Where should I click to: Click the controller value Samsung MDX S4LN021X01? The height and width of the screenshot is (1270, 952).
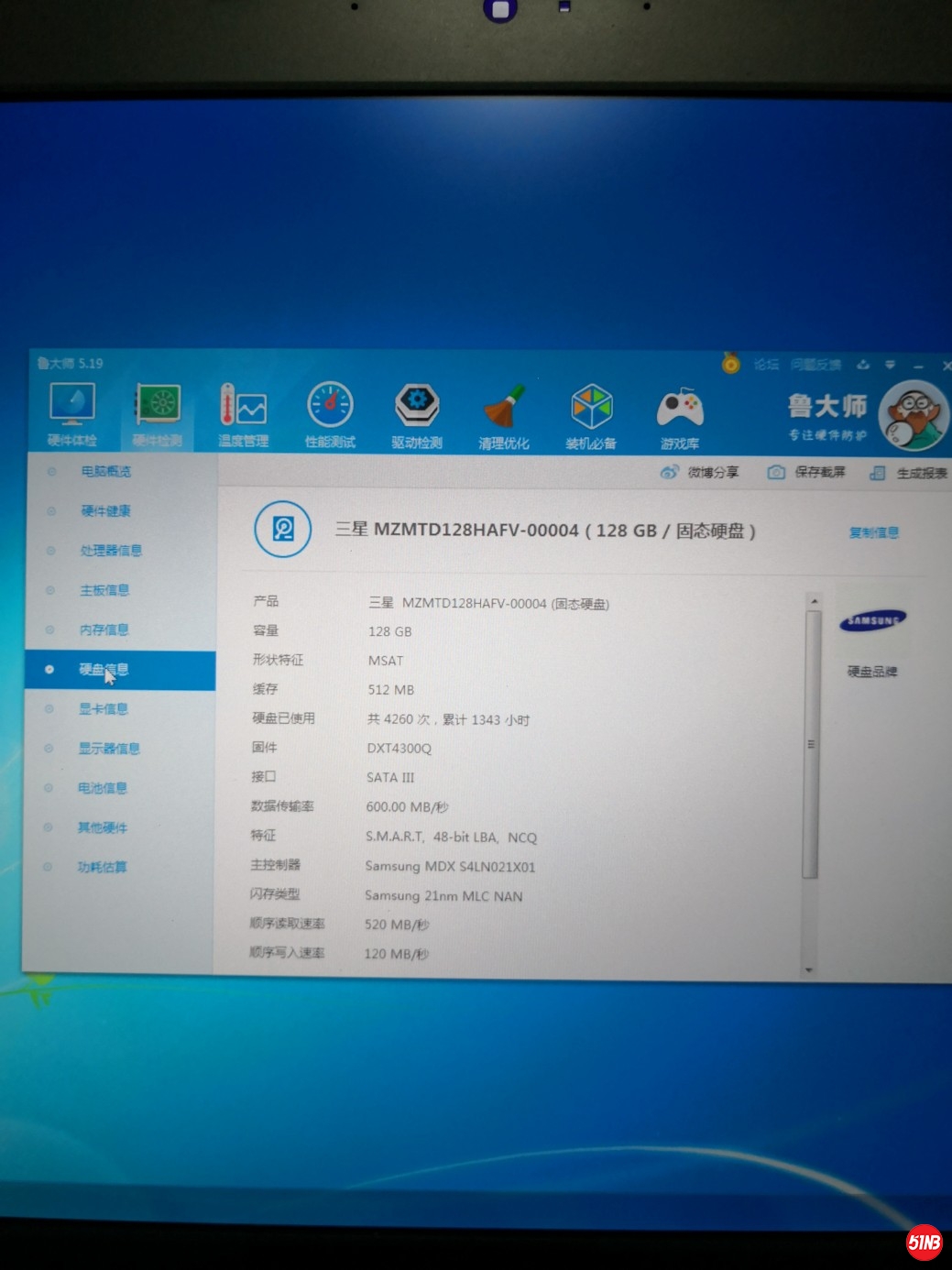pos(450,866)
